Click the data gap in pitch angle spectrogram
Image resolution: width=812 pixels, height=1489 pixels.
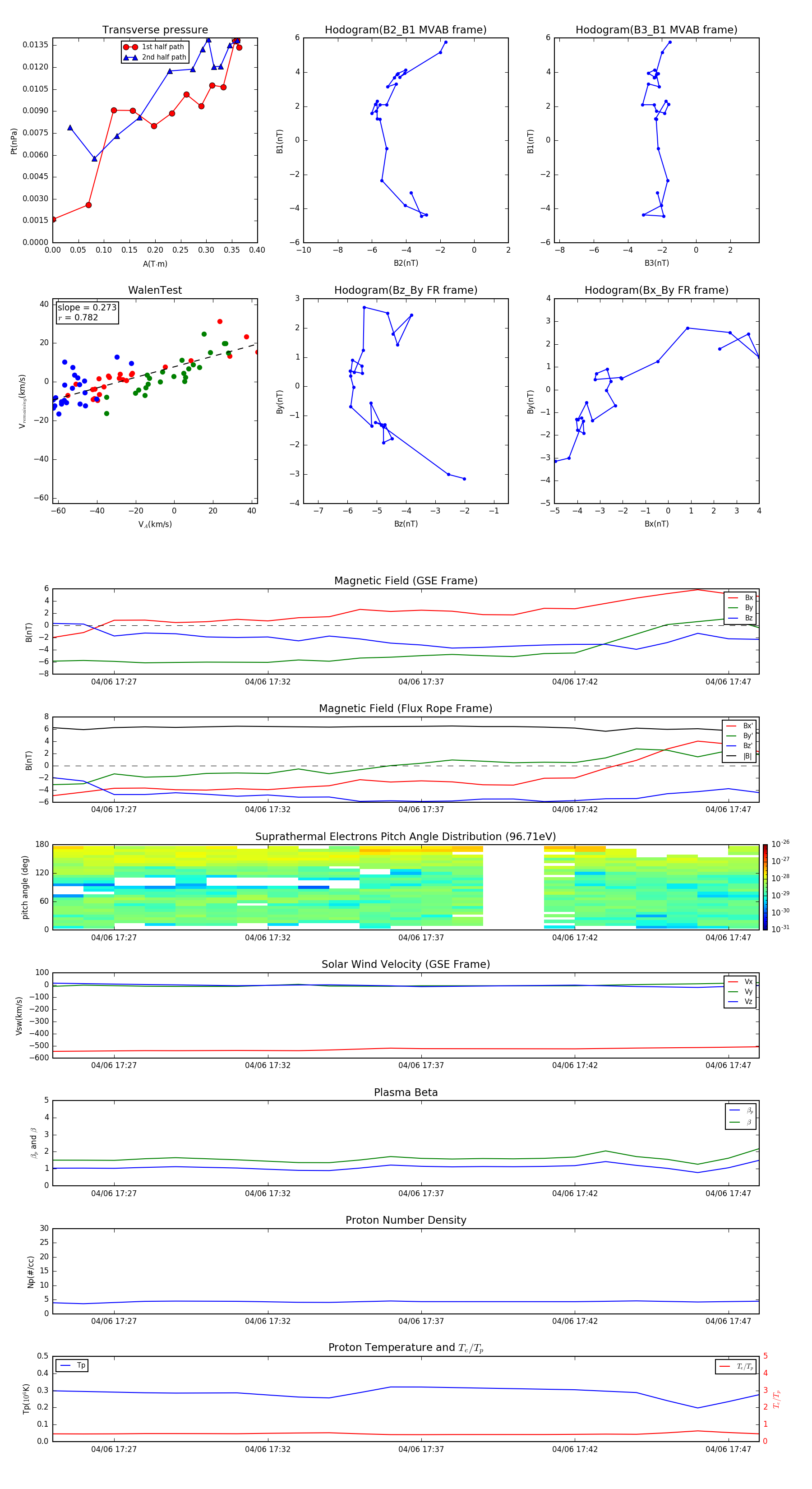click(x=513, y=887)
